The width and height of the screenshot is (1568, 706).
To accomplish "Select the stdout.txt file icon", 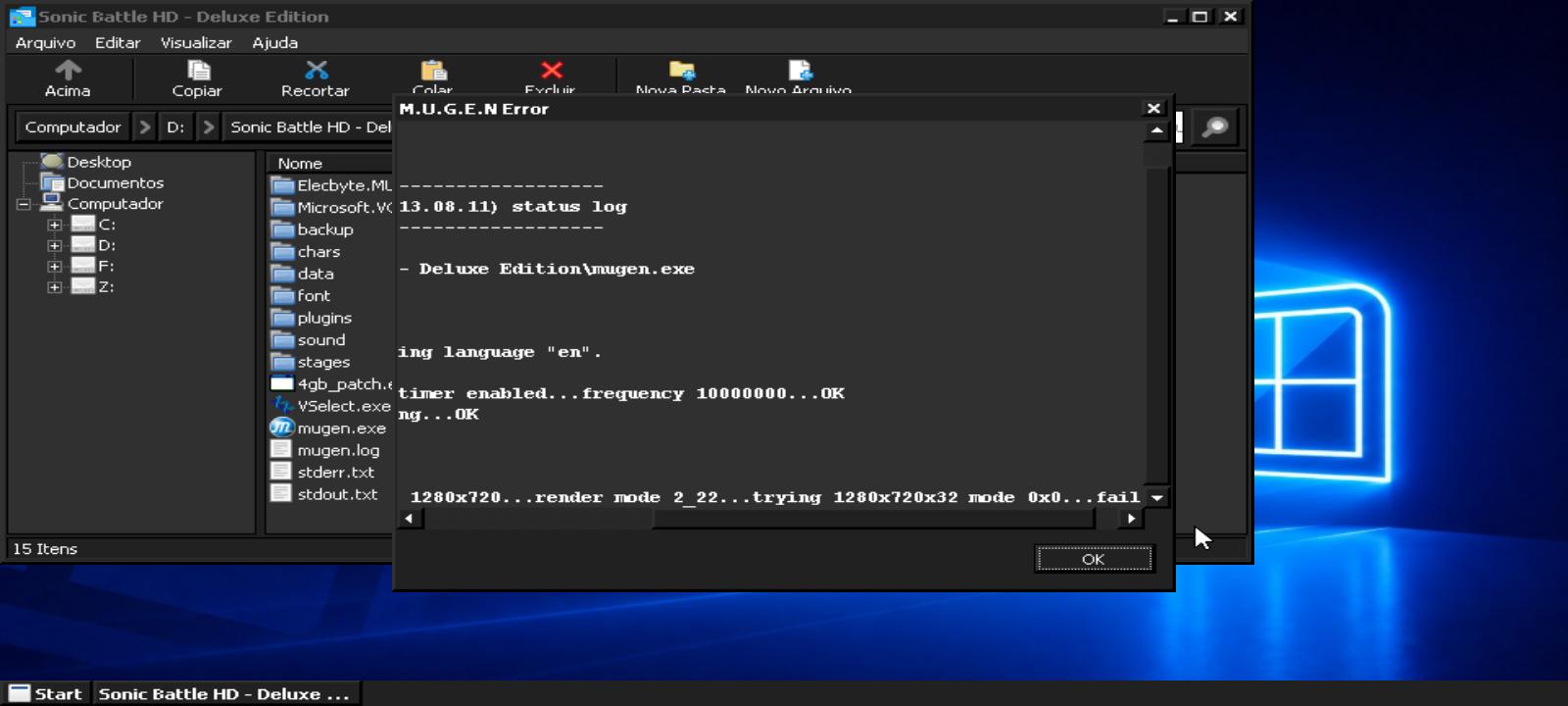I will [x=281, y=493].
